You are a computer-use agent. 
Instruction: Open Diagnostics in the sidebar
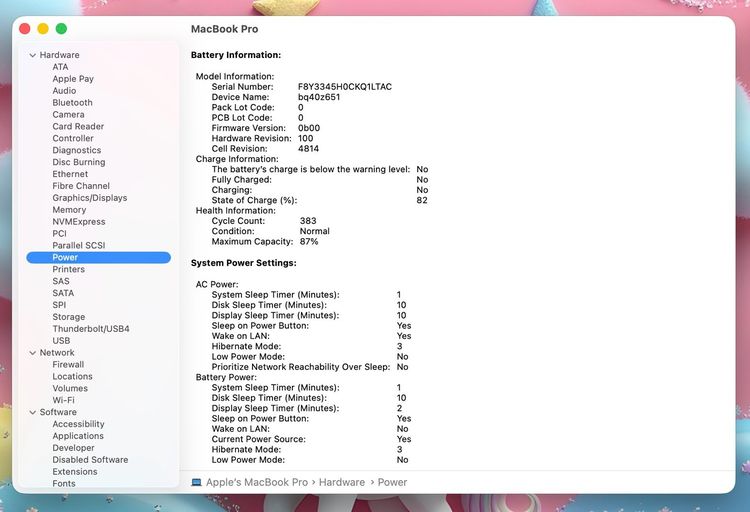pos(77,150)
